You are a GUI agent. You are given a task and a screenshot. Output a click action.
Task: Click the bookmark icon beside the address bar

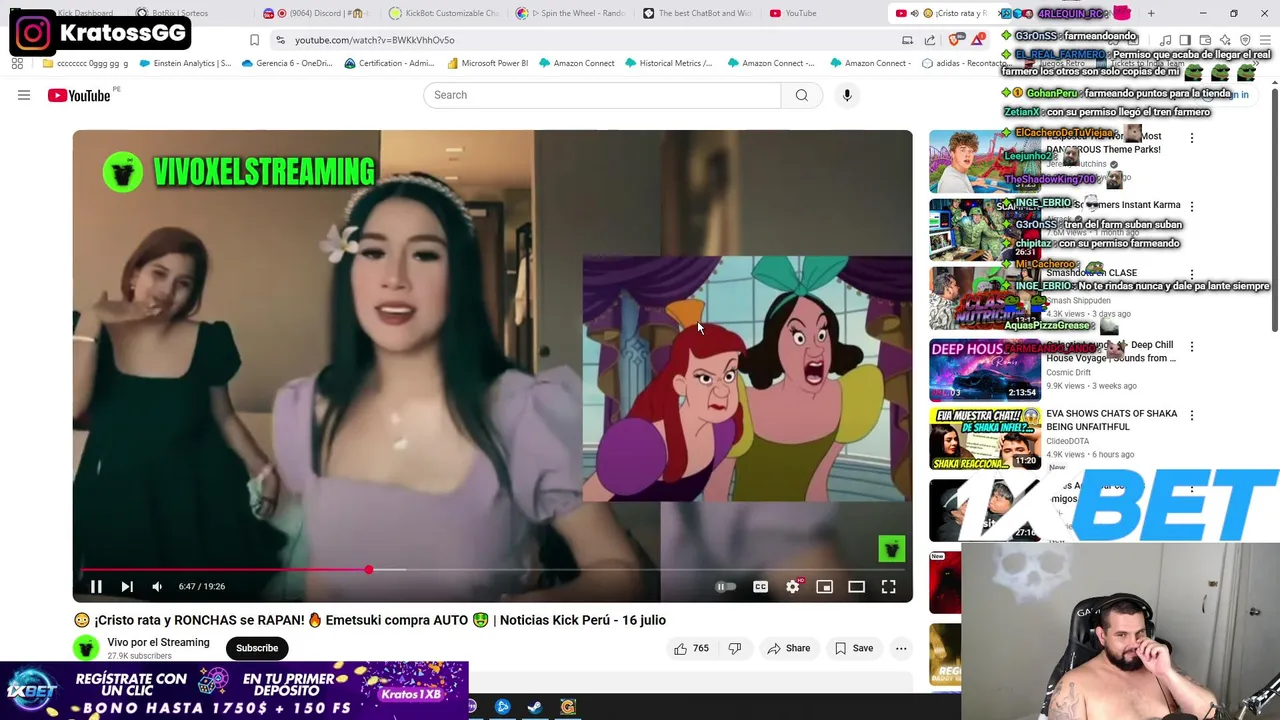(x=254, y=40)
